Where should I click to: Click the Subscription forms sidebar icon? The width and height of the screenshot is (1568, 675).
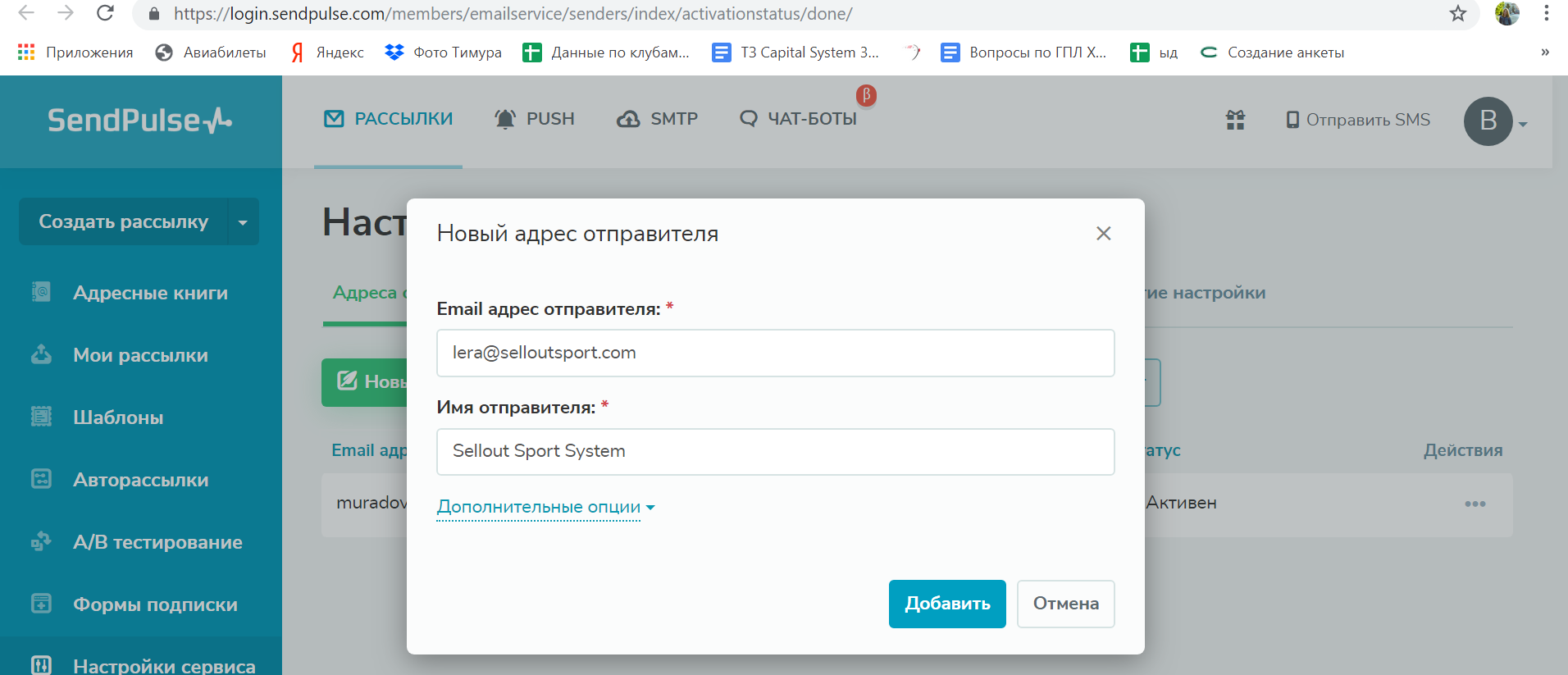(41, 604)
